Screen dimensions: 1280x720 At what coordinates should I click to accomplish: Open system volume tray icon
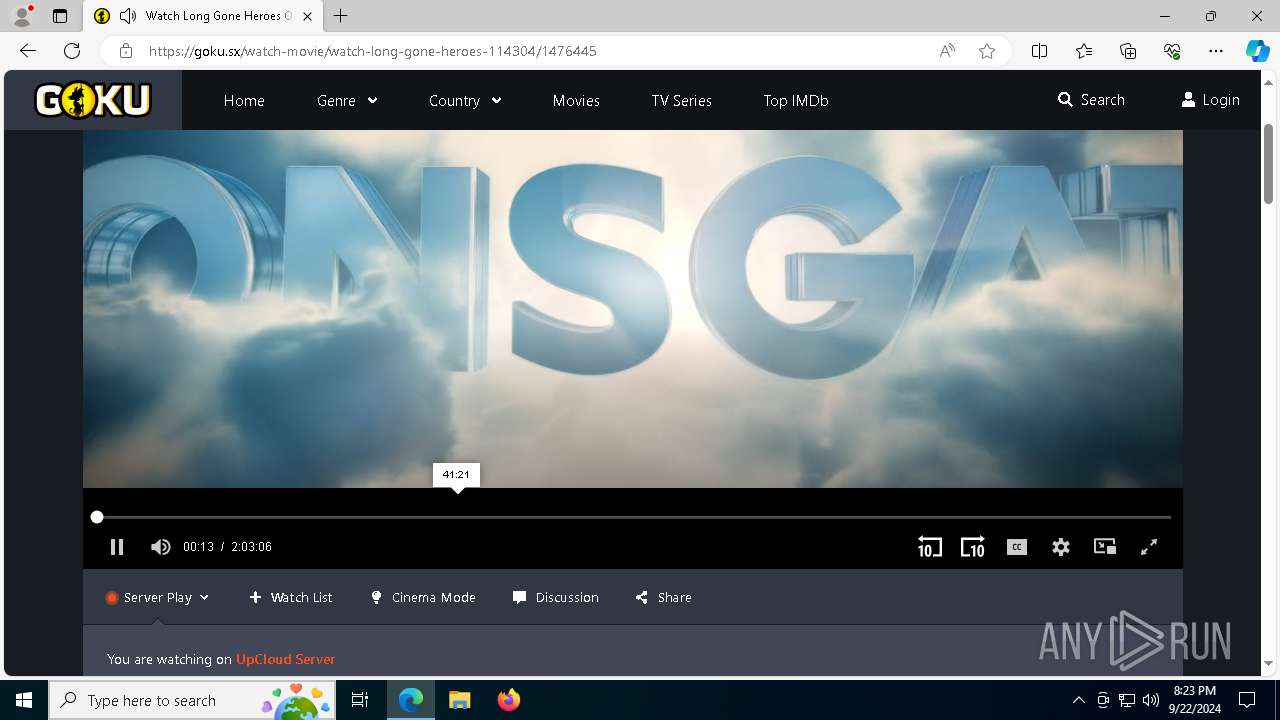click(1151, 700)
